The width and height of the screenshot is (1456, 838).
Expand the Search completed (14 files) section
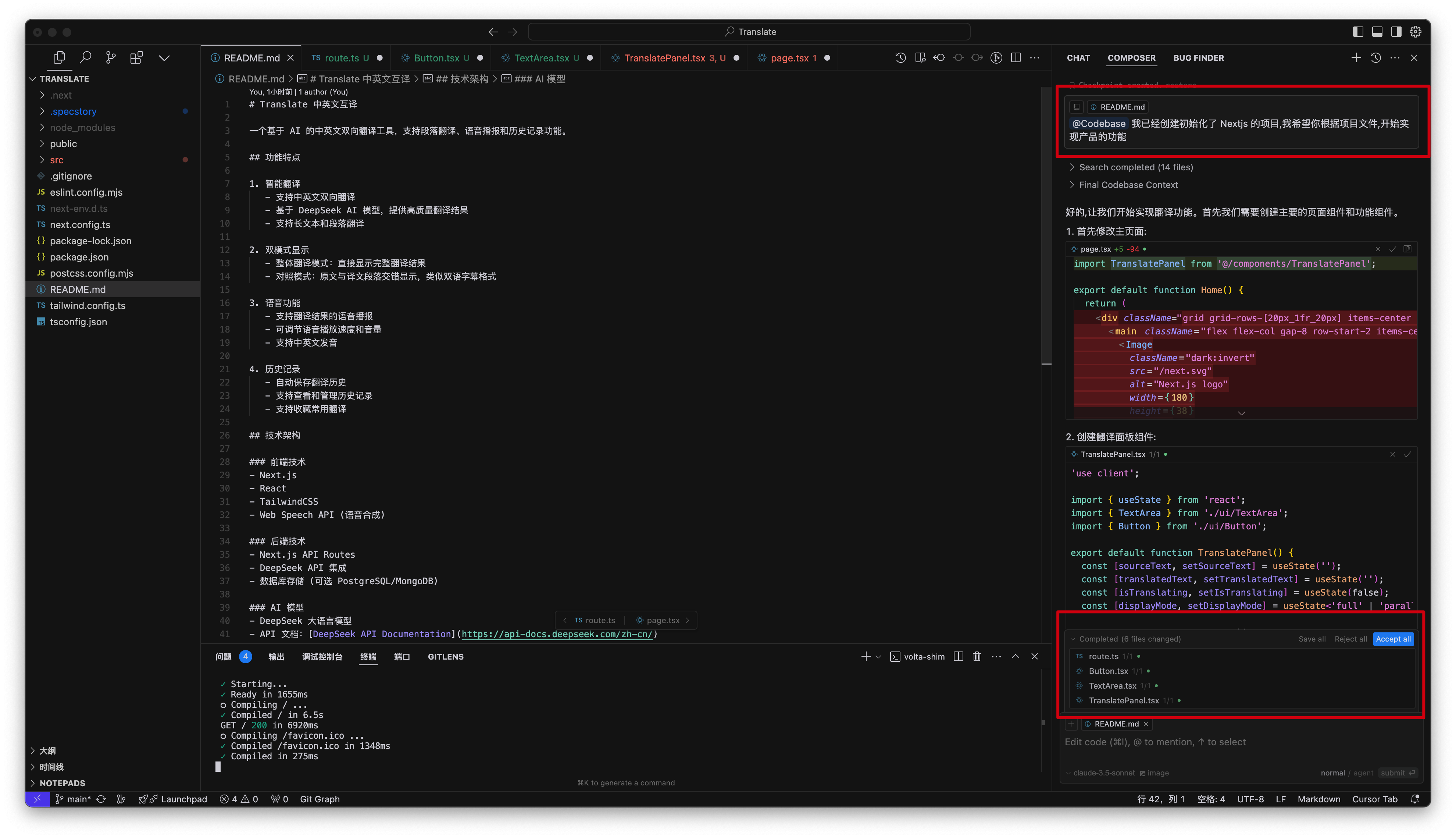click(x=1136, y=167)
